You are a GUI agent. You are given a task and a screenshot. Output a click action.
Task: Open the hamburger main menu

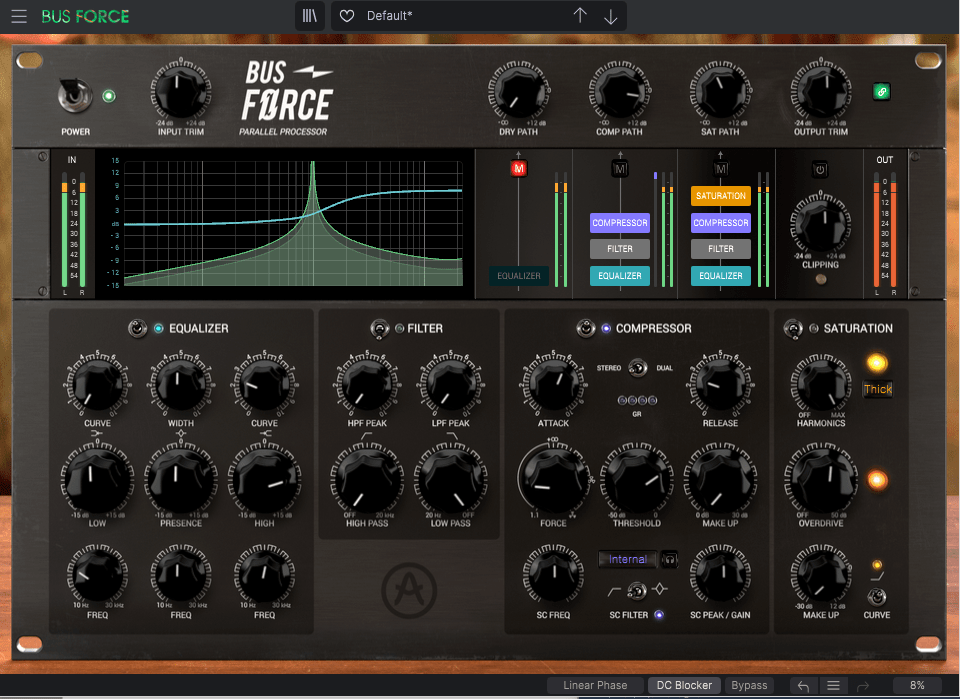tap(19, 16)
